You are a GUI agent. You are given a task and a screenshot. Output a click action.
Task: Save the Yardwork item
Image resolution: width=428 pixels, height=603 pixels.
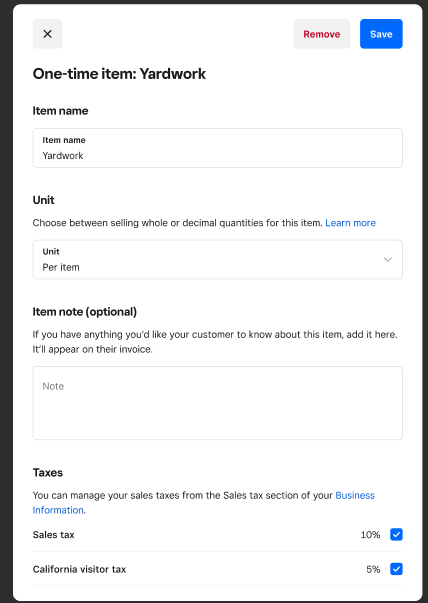pyautogui.click(x=381, y=34)
